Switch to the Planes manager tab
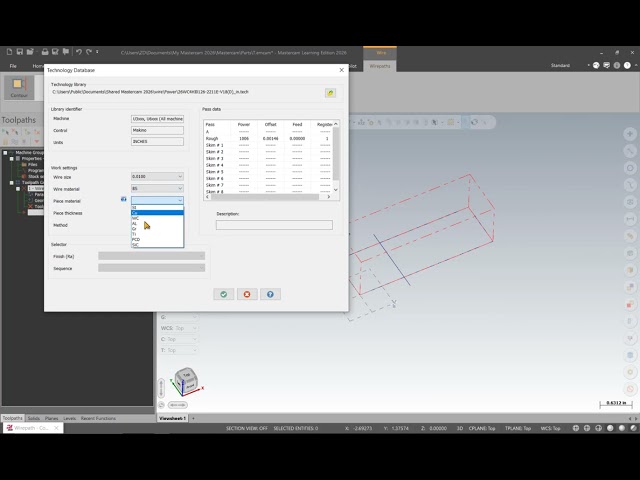 pos(51,418)
